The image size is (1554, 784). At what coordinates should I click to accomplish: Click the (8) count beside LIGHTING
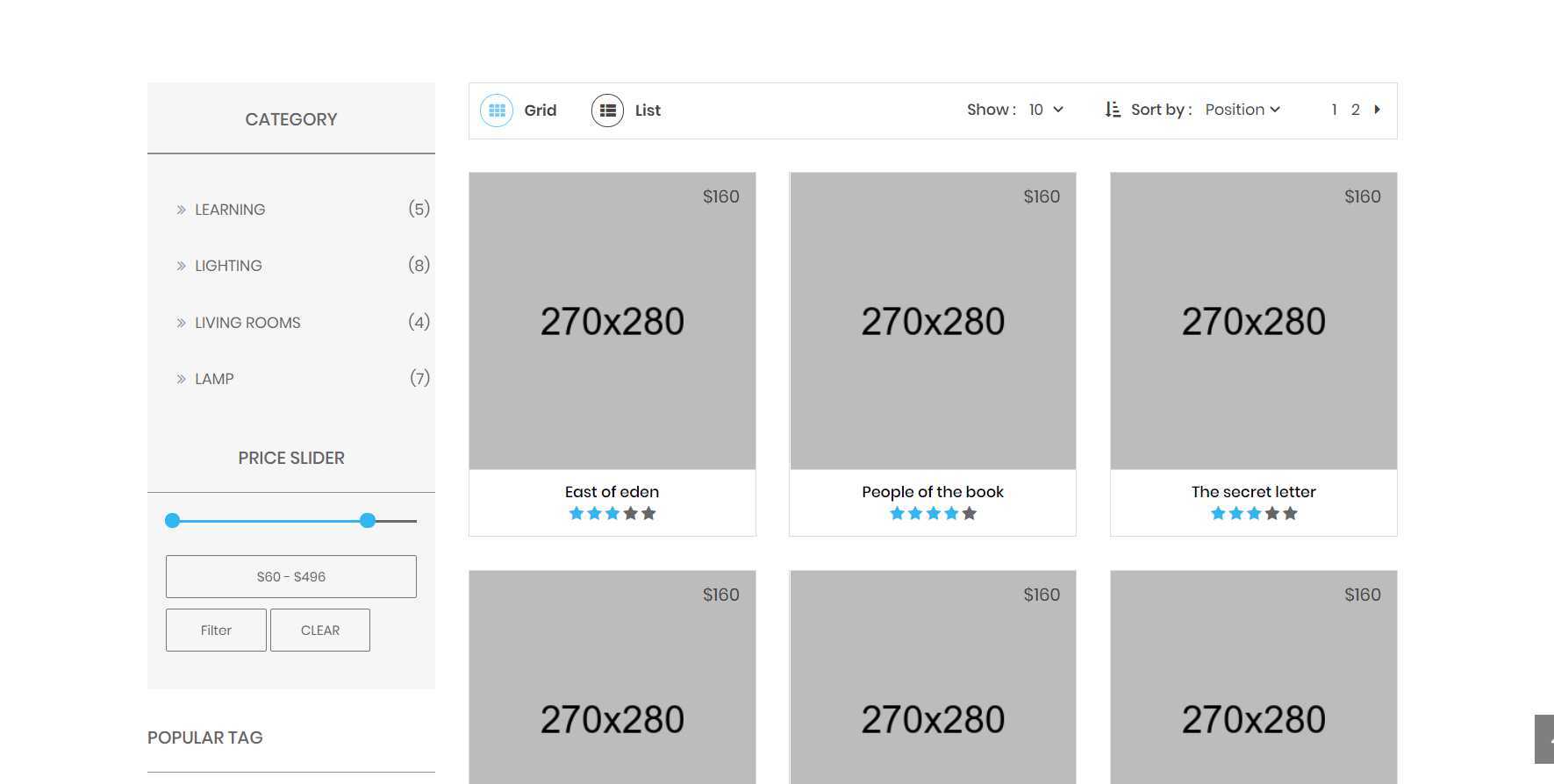[x=419, y=265]
